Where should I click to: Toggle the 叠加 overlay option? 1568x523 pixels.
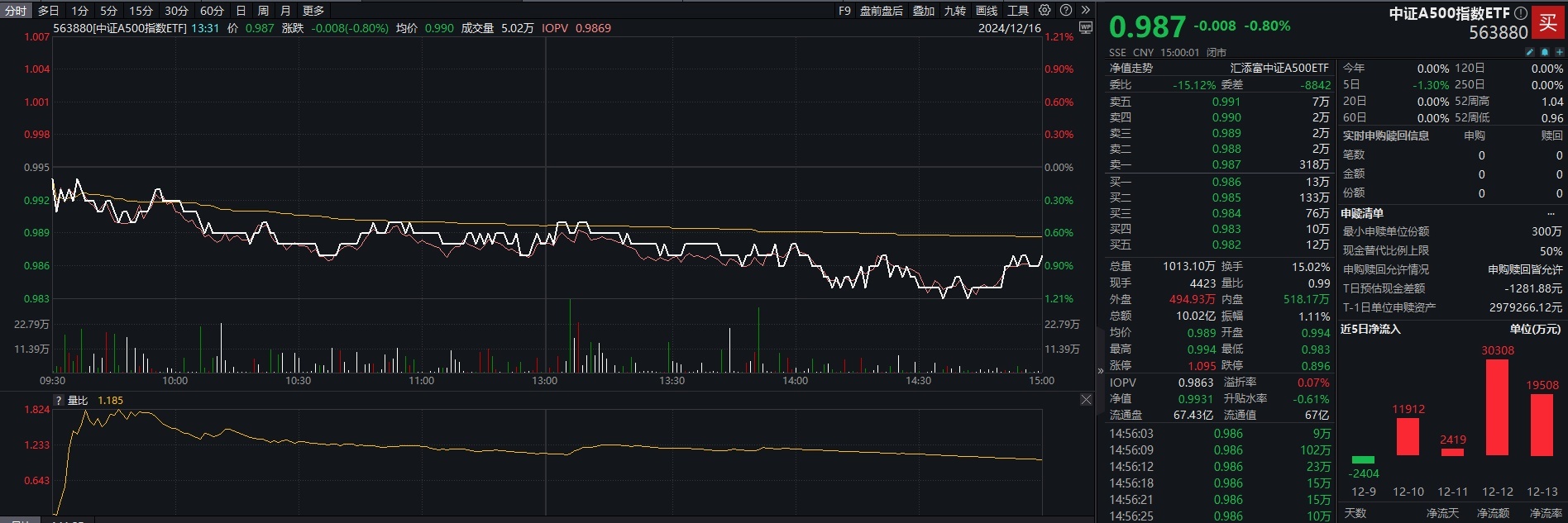[923, 11]
